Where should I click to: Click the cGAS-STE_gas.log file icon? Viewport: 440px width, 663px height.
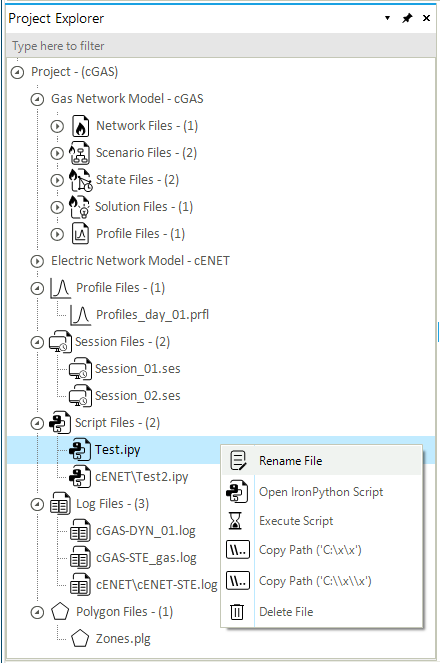click(x=80, y=558)
